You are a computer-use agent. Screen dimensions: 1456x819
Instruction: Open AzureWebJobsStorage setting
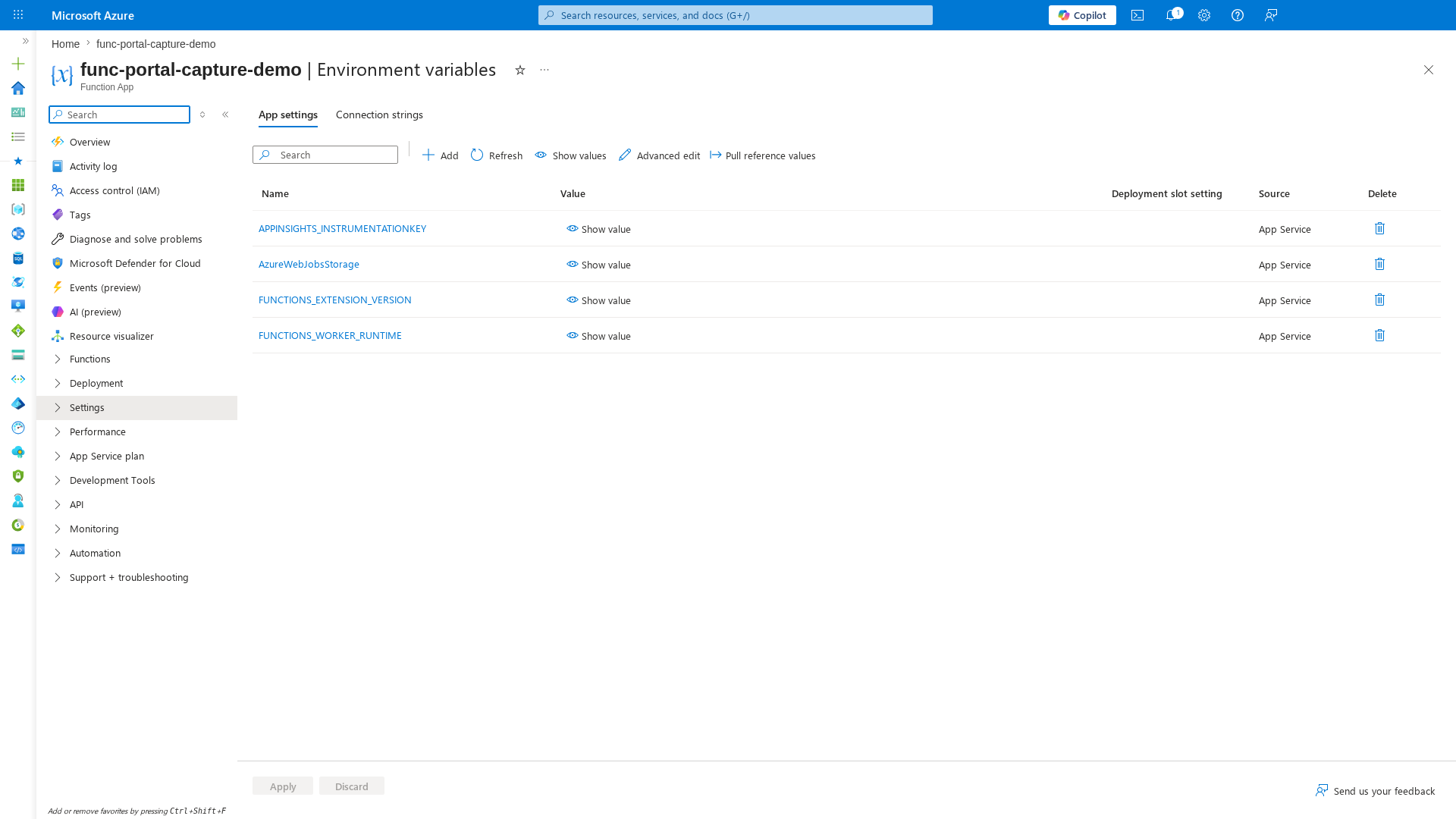click(x=309, y=264)
